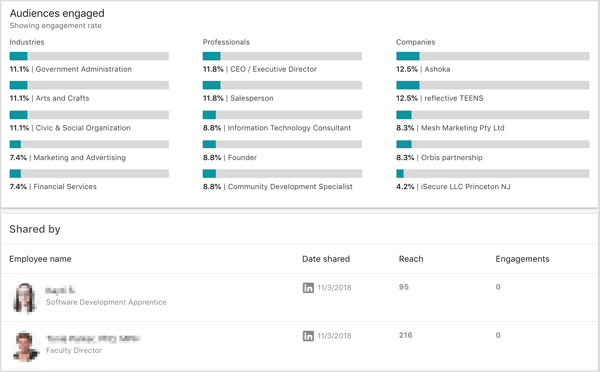Click the LinkedIn icon in the Faculty Director row
The width and height of the screenshot is (600, 372).
pos(308,336)
